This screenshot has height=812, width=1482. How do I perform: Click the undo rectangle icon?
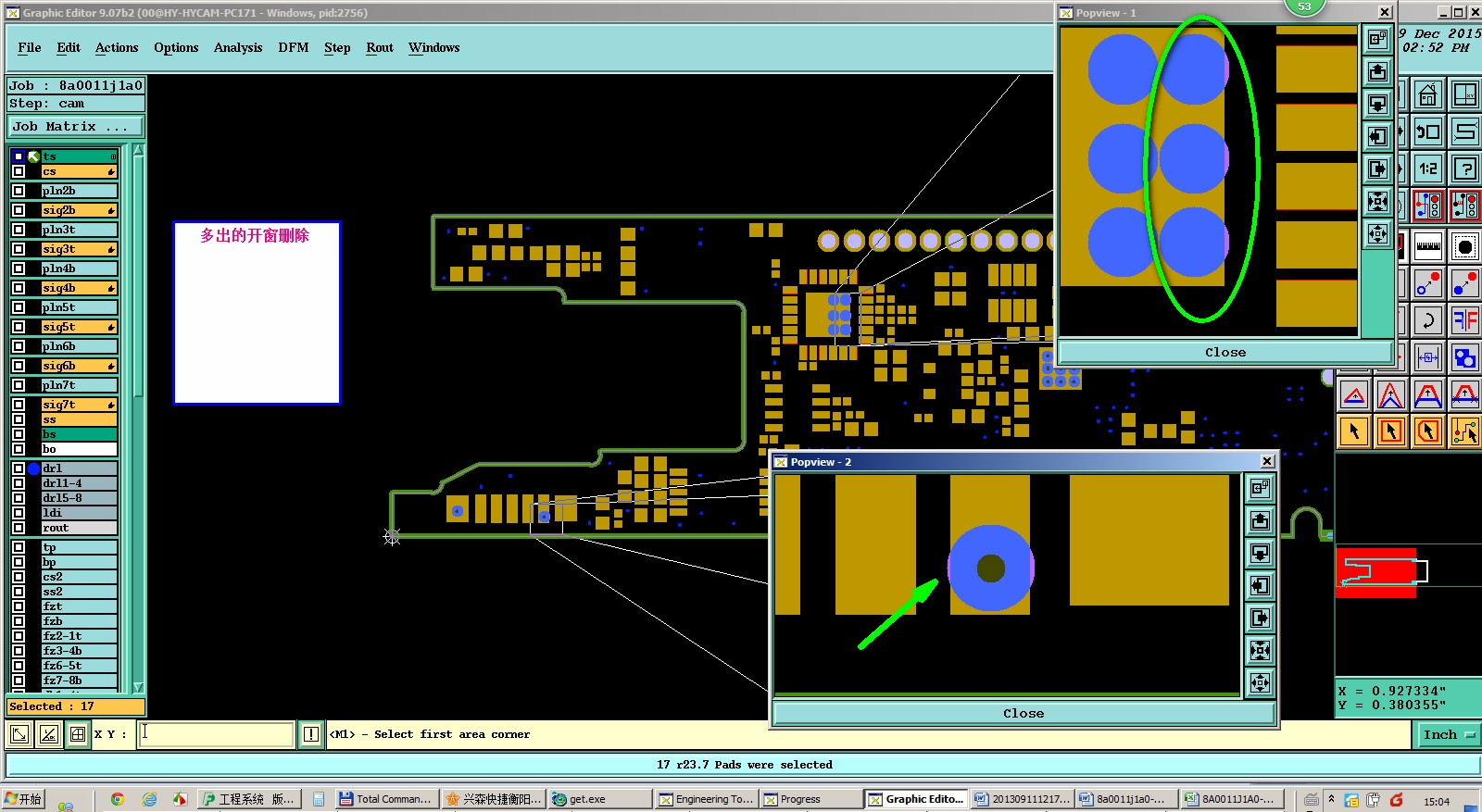point(1428,131)
